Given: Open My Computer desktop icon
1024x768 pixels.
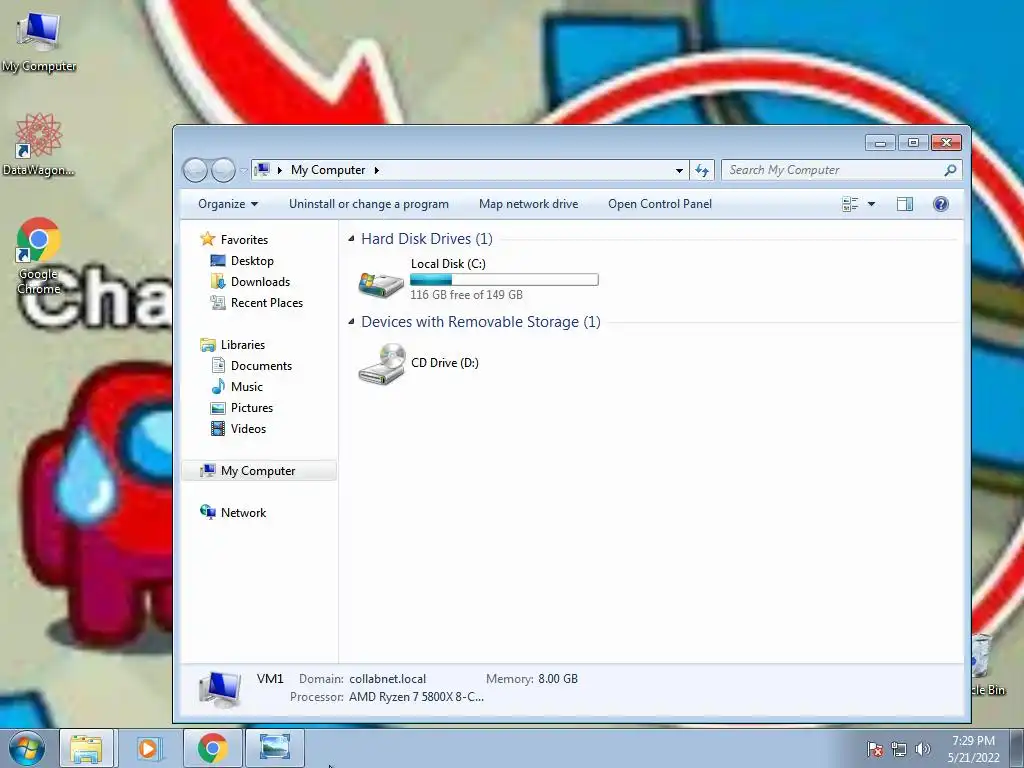Looking at the screenshot, I should coord(38,41).
